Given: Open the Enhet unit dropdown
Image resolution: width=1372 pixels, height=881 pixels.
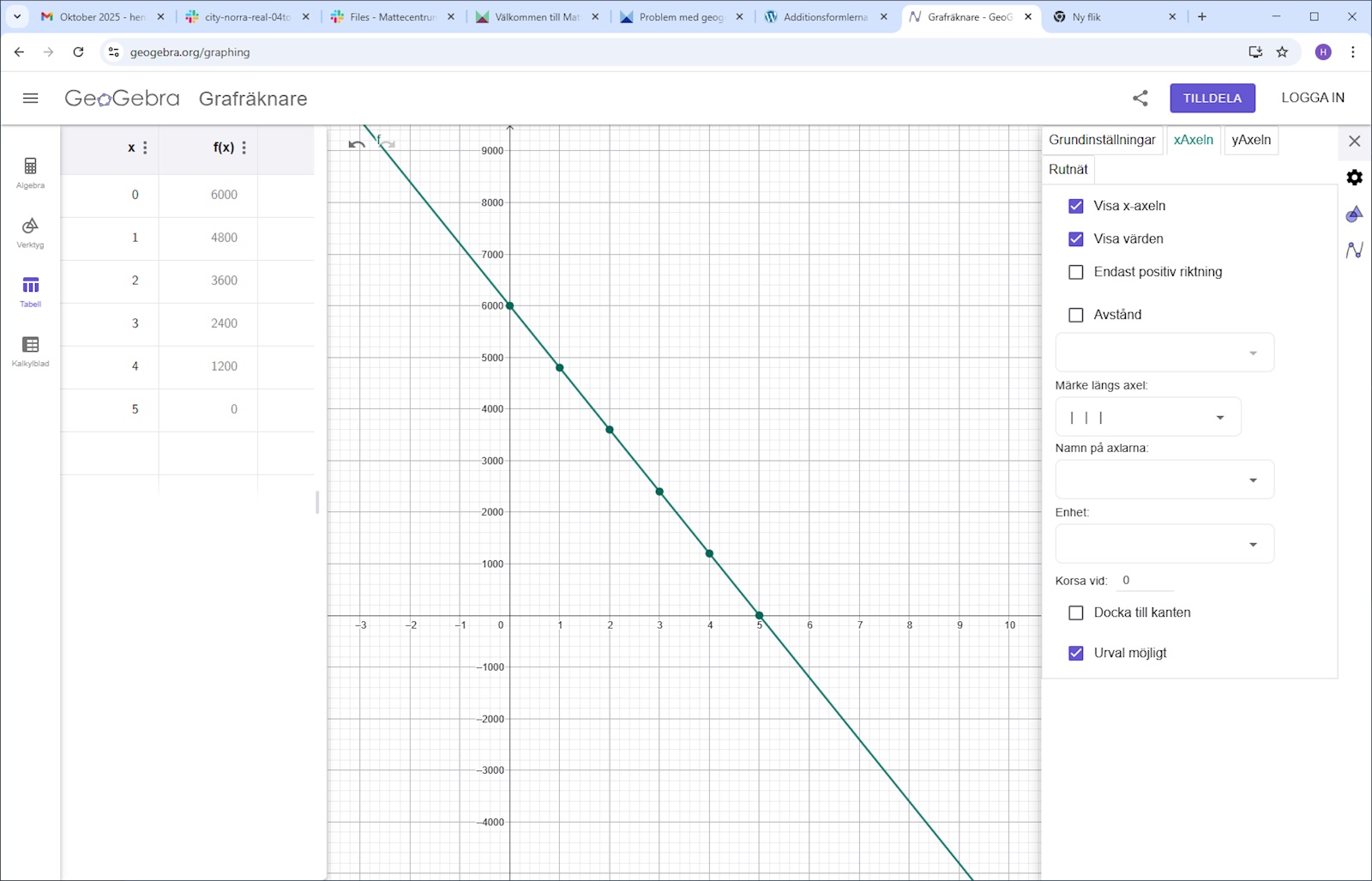Looking at the screenshot, I should pyautogui.click(x=1164, y=544).
